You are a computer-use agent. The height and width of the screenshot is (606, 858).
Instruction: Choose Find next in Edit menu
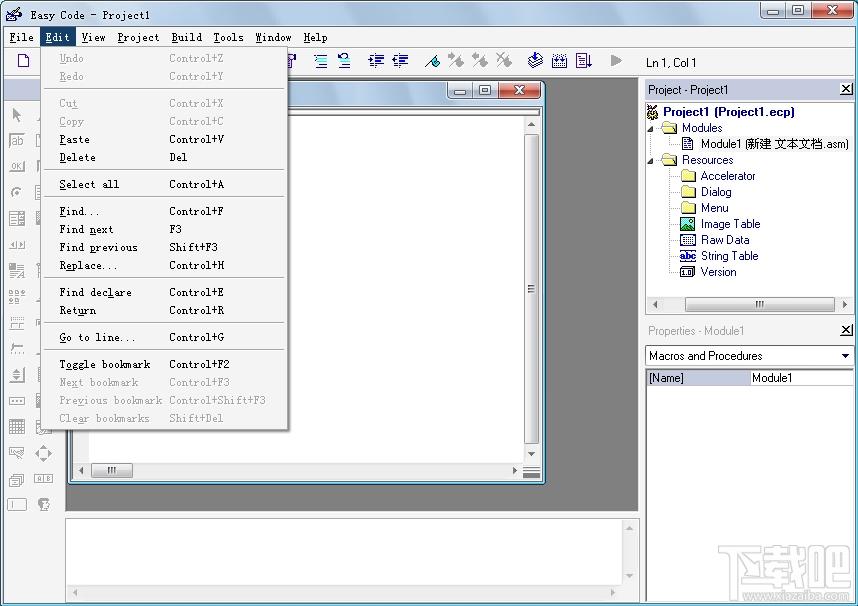click(164, 229)
